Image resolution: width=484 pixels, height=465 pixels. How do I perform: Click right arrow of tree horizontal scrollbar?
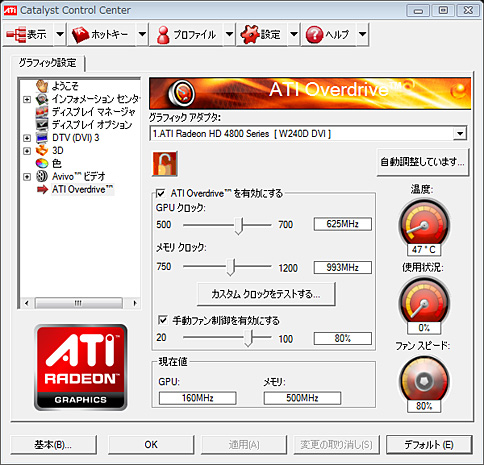click(135, 303)
